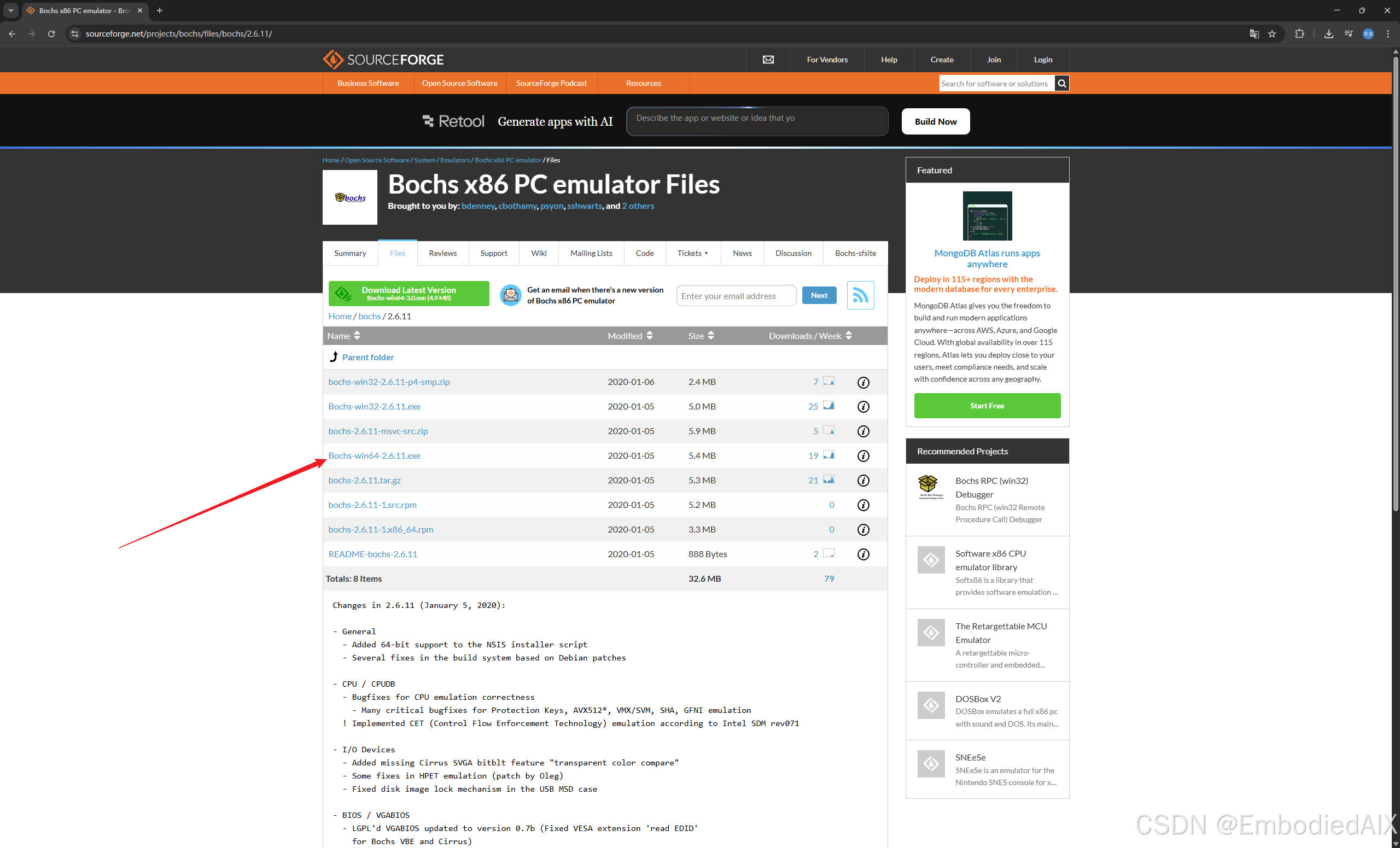The height and width of the screenshot is (848, 1400).
Task: Click Download Latest Version button
Action: tap(409, 294)
